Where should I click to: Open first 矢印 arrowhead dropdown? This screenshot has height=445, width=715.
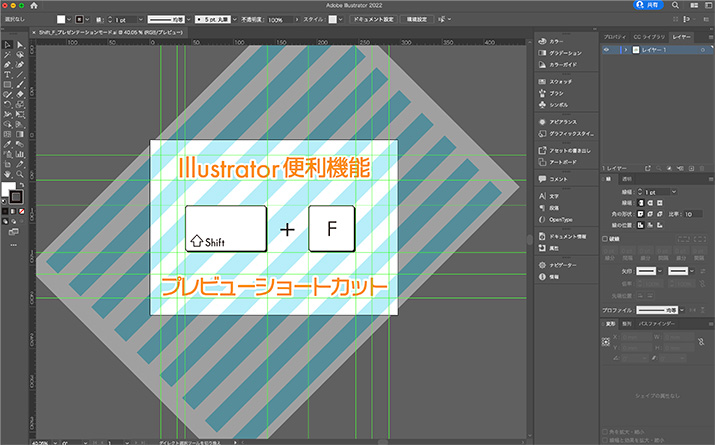(659, 271)
